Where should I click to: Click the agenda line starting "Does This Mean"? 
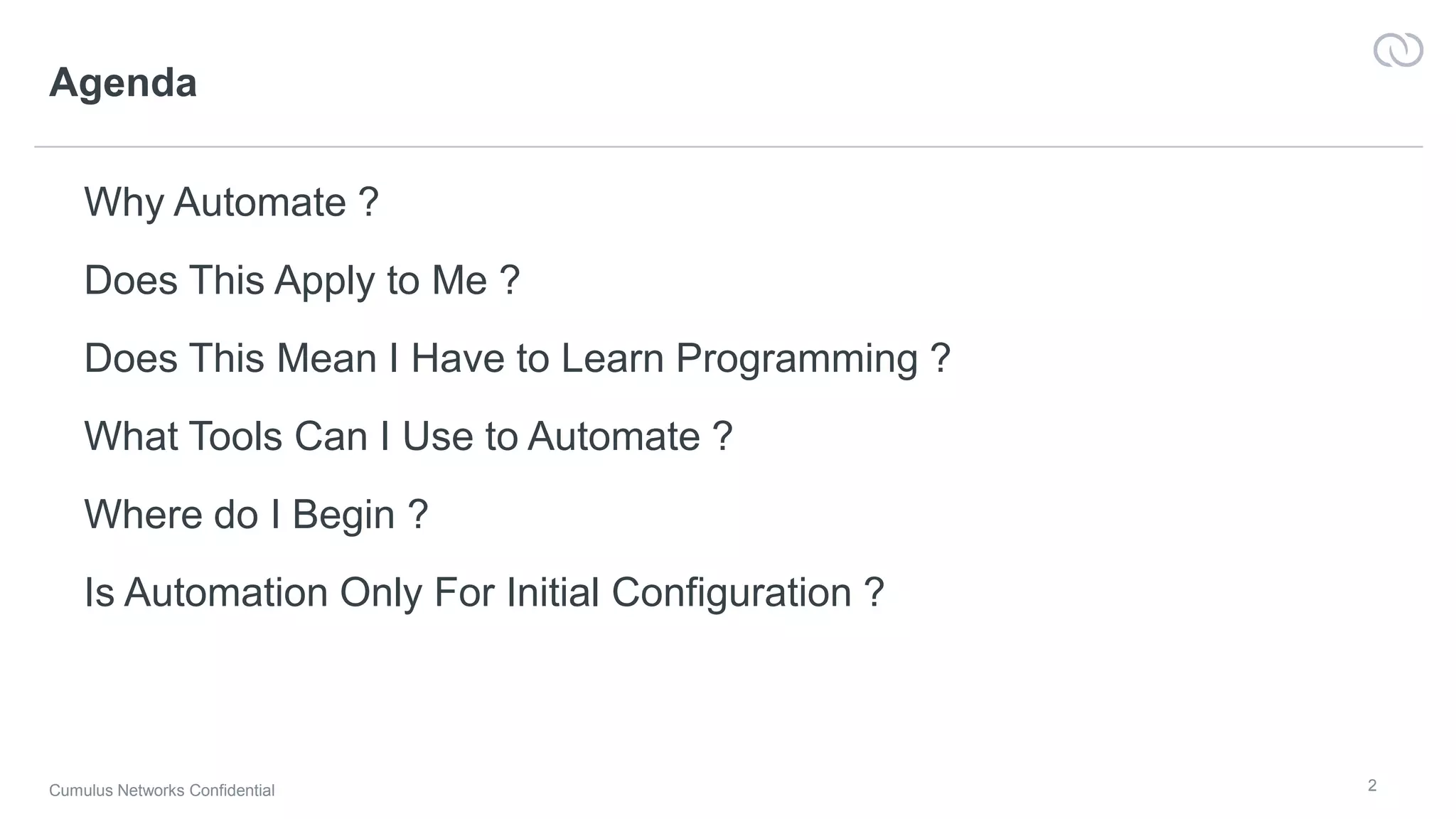517,358
